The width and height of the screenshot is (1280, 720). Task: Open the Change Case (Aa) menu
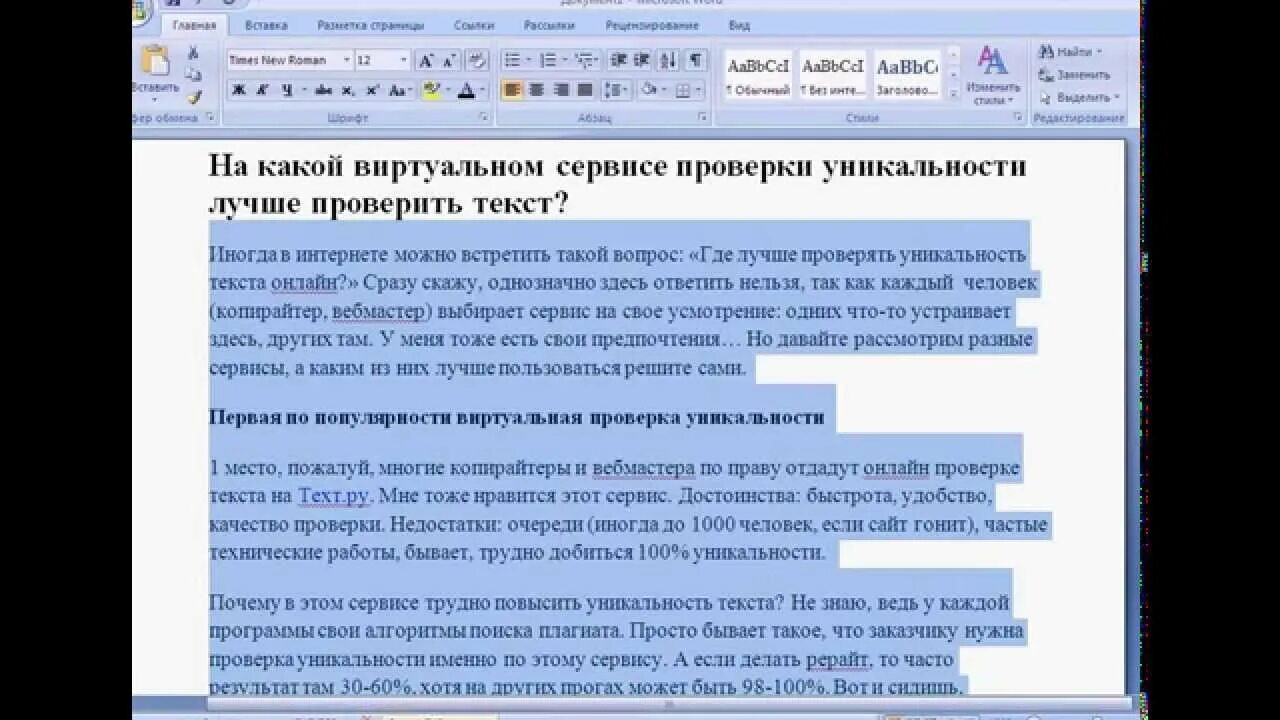(399, 90)
